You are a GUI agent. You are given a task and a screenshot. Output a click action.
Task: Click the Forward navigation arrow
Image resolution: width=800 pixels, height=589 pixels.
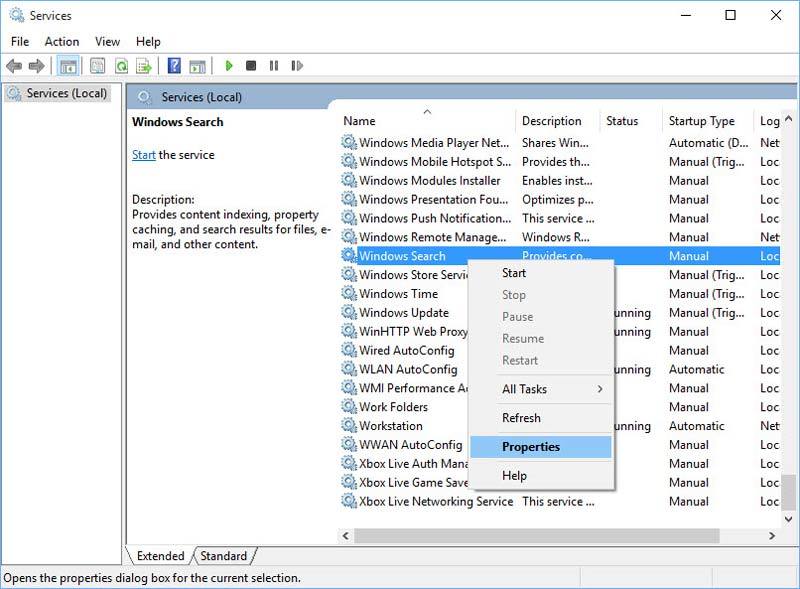click(x=37, y=66)
